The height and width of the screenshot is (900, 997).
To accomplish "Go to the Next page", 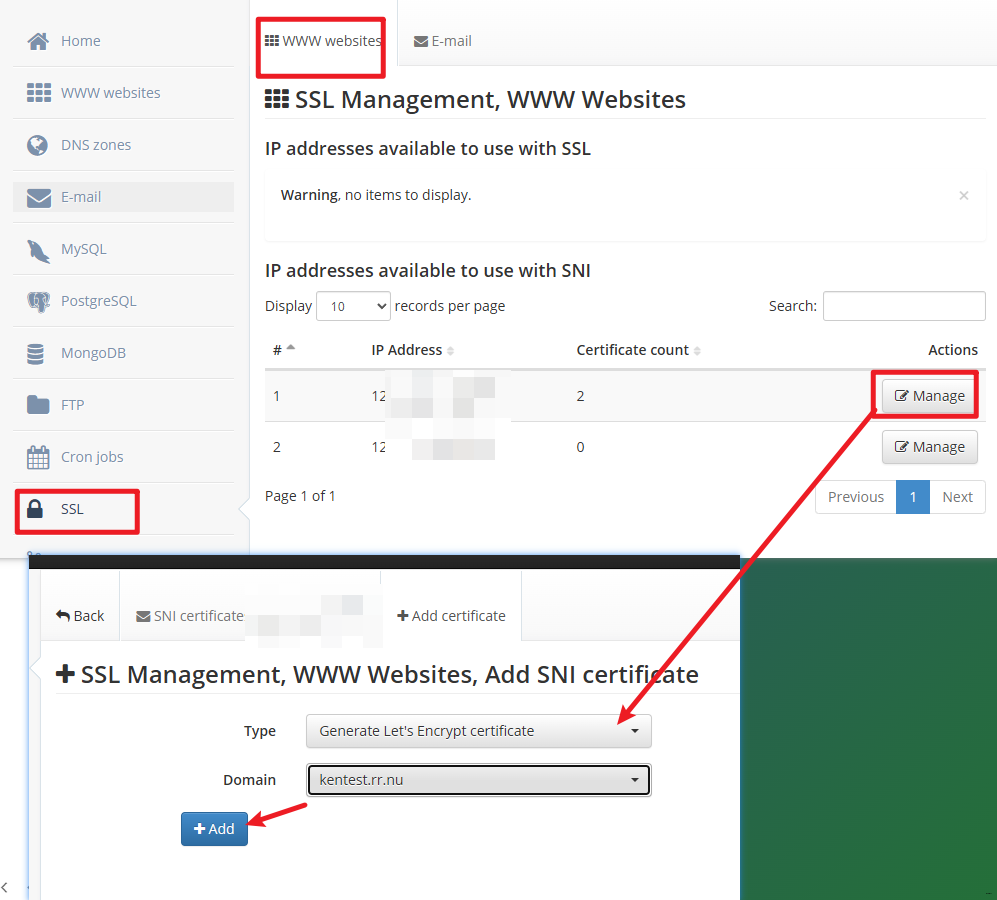I will 957,497.
